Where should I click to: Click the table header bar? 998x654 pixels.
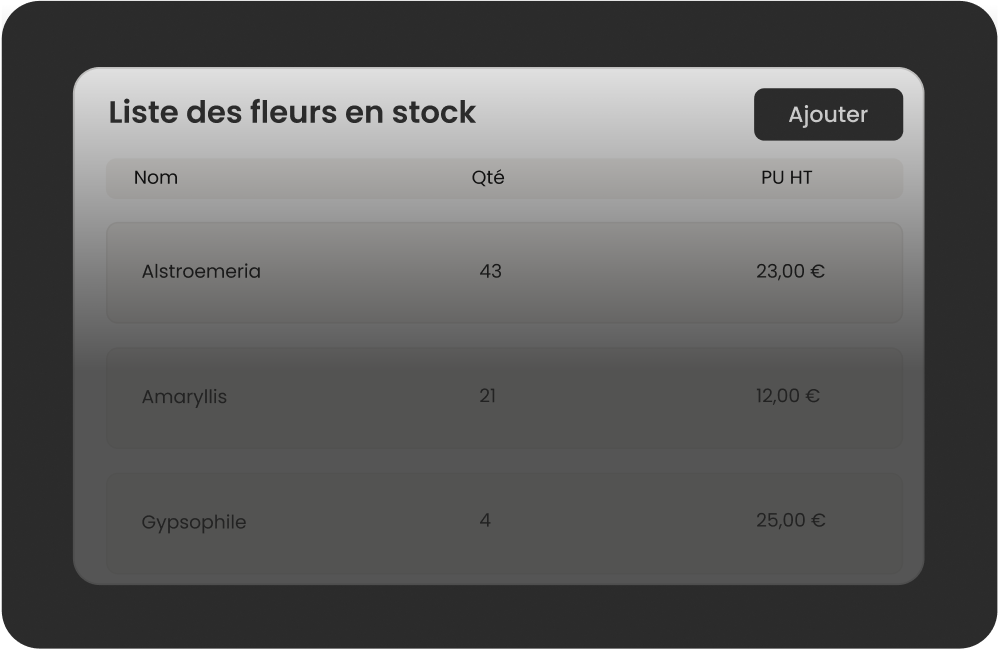click(504, 179)
